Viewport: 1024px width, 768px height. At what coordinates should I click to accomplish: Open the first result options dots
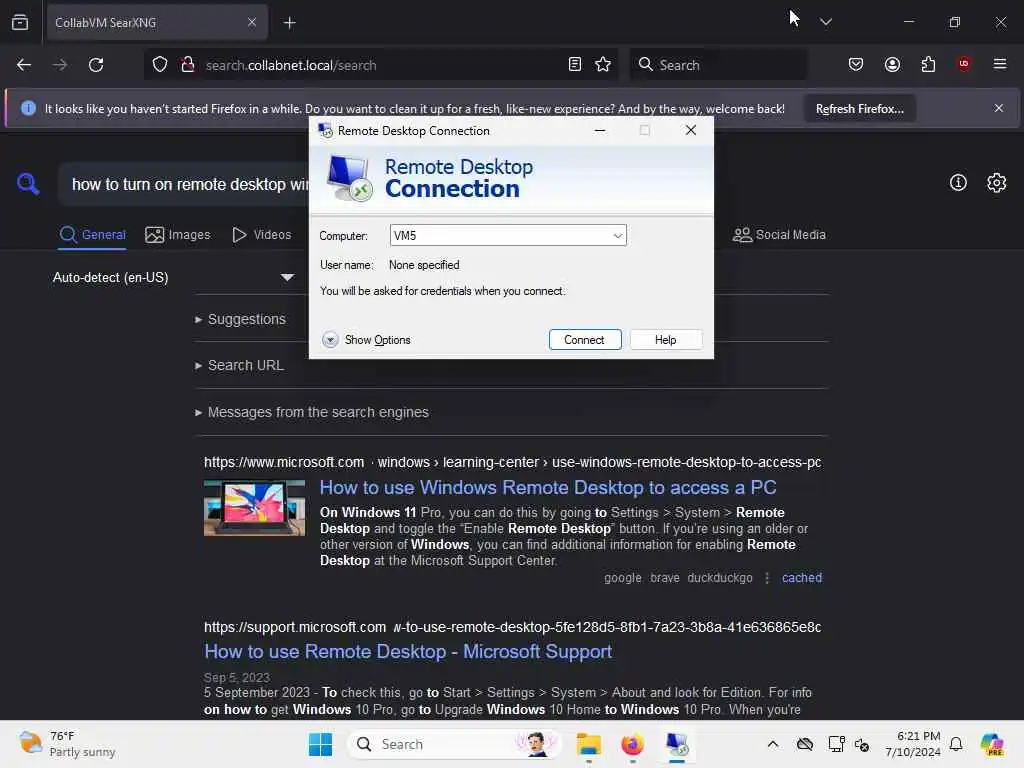pyautogui.click(x=767, y=578)
